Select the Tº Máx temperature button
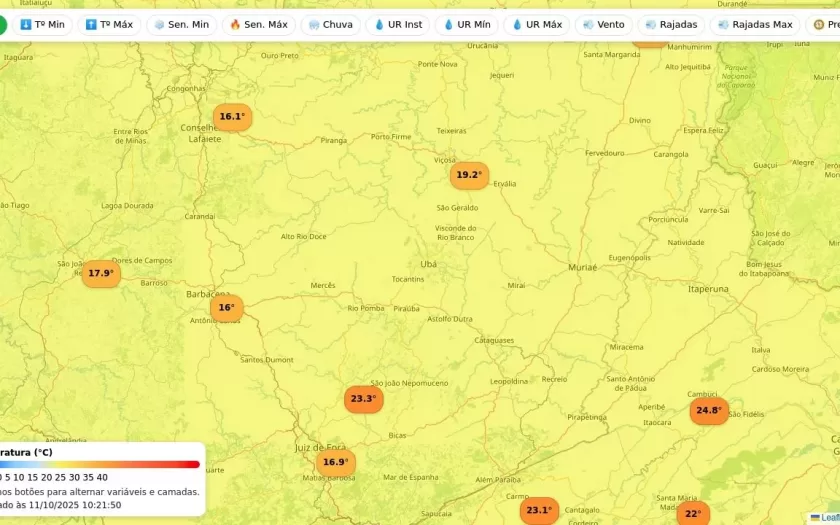The image size is (840, 525). point(109,25)
